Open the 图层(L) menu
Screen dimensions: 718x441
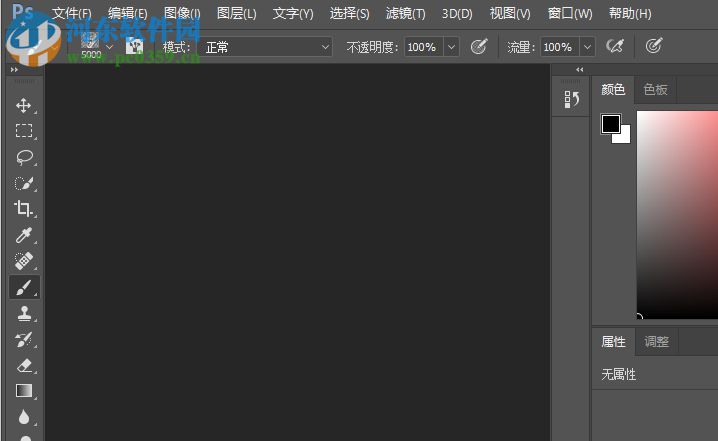pos(236,13)
